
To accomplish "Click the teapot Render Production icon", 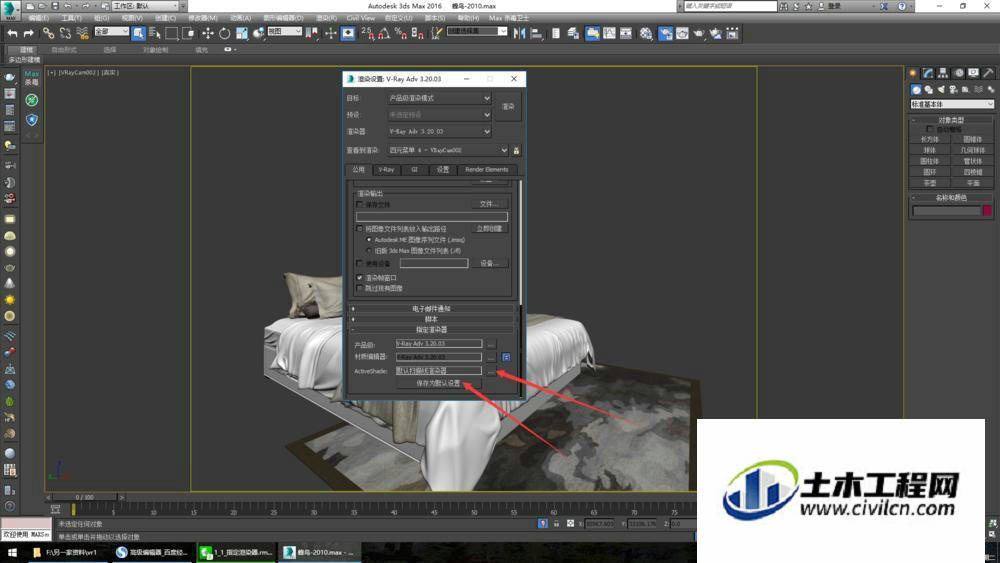I will pyautogui.click(x=699, y=33).
